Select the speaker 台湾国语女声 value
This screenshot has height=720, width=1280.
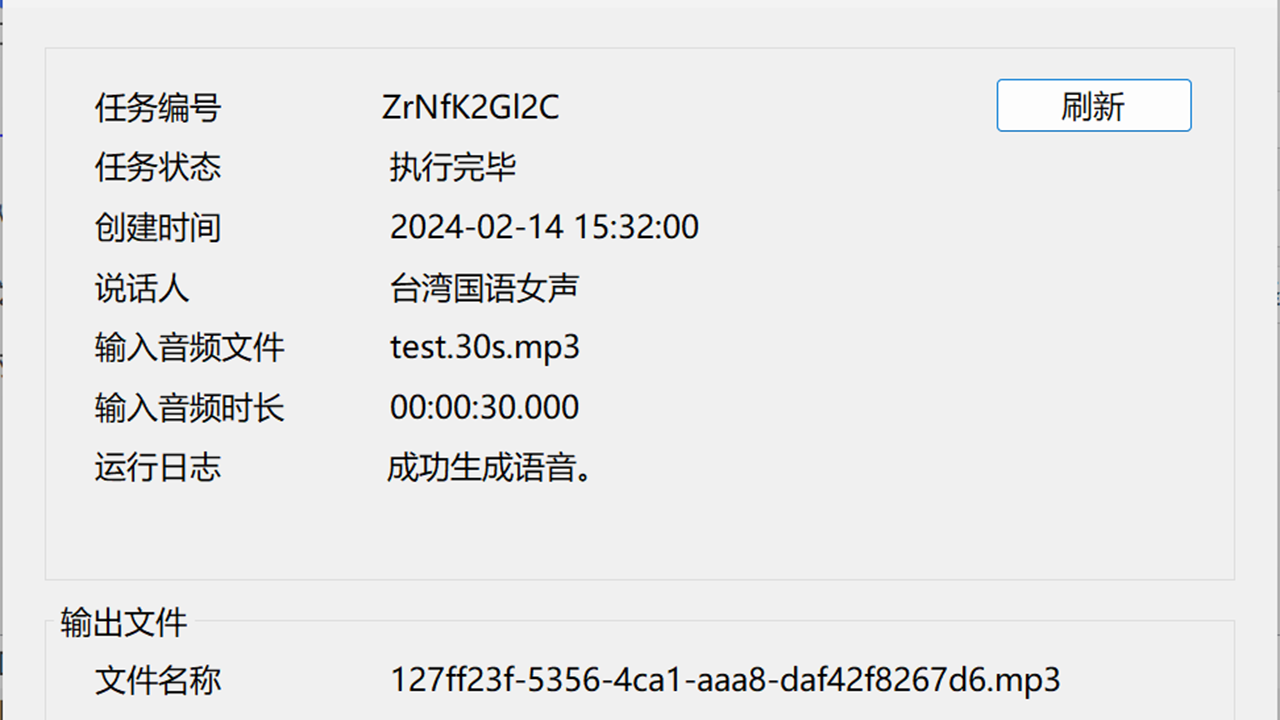[x=487, y=287]
